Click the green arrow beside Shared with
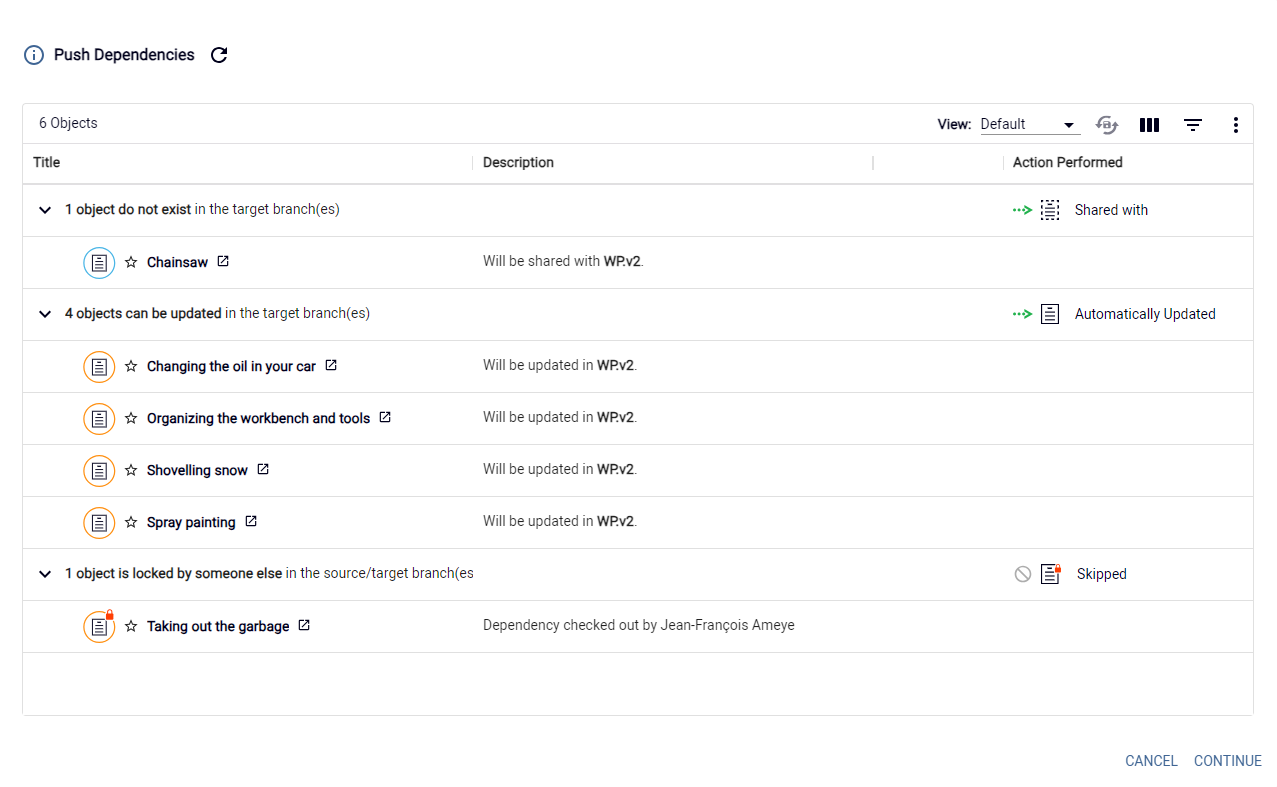Viewport: 1277px width, 787px height. pyautogui.click(x=1022, y=210)
